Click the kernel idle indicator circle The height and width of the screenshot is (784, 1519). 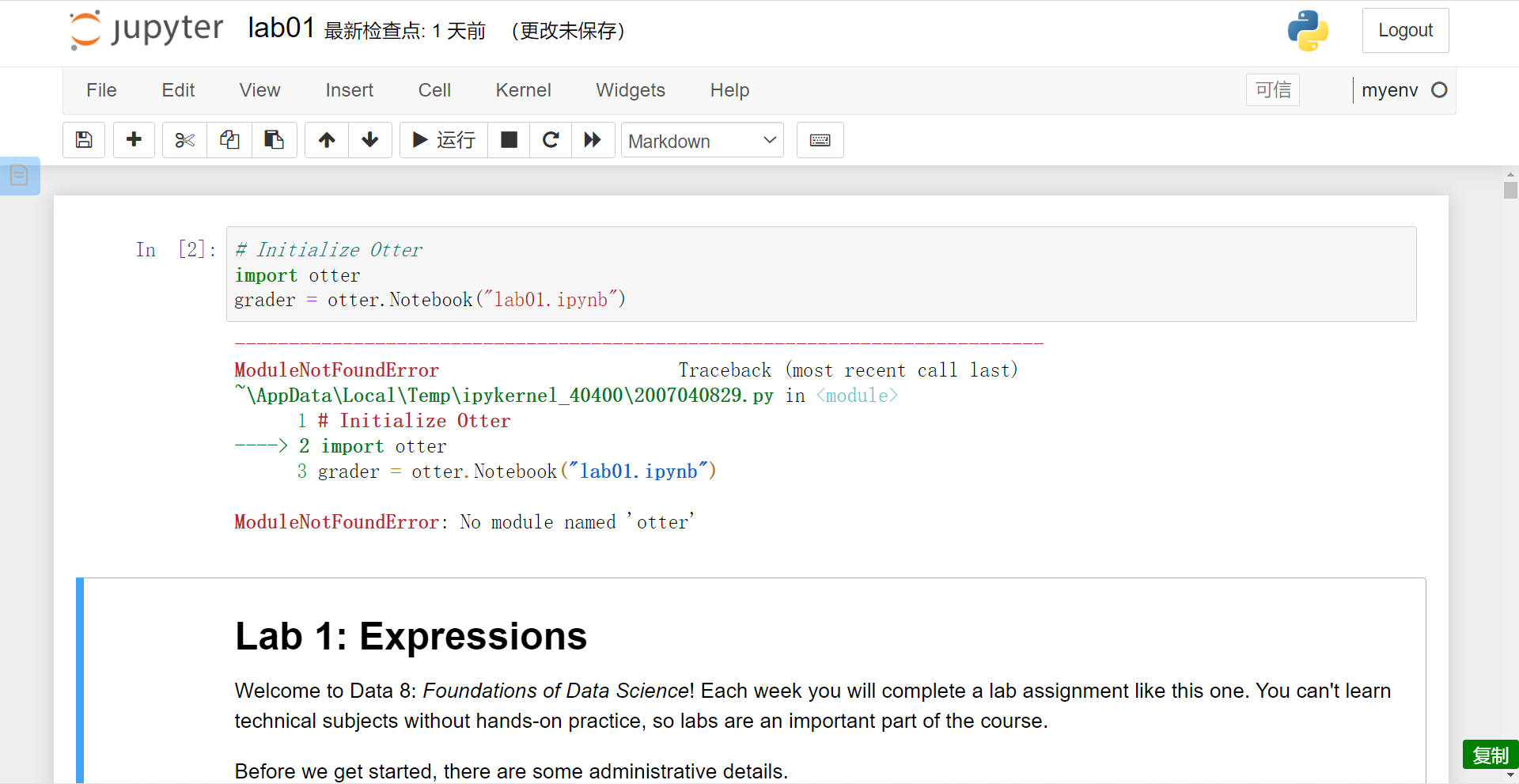click(1439, 90)
